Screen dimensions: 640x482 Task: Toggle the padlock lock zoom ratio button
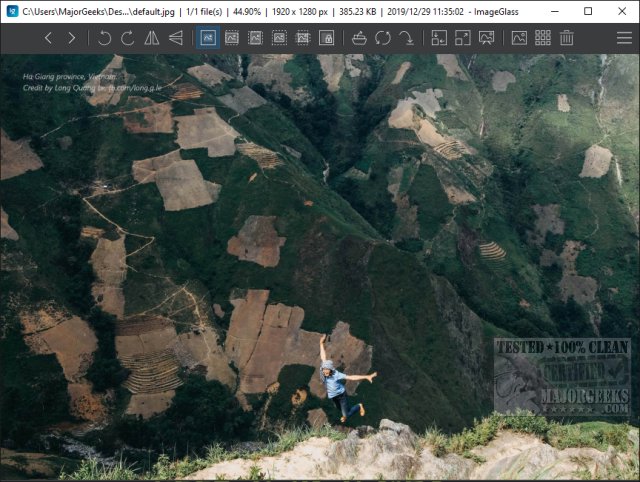326,38
